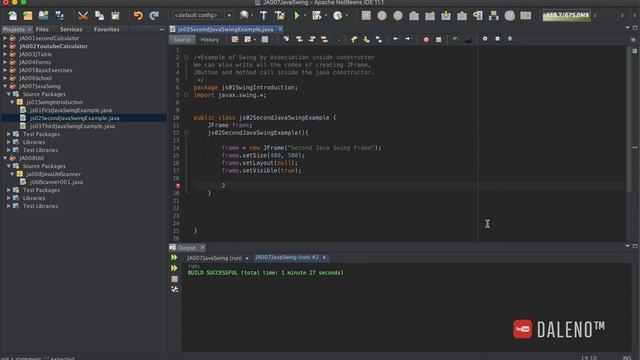Click the Paste clipboard icon

(116, 16)
